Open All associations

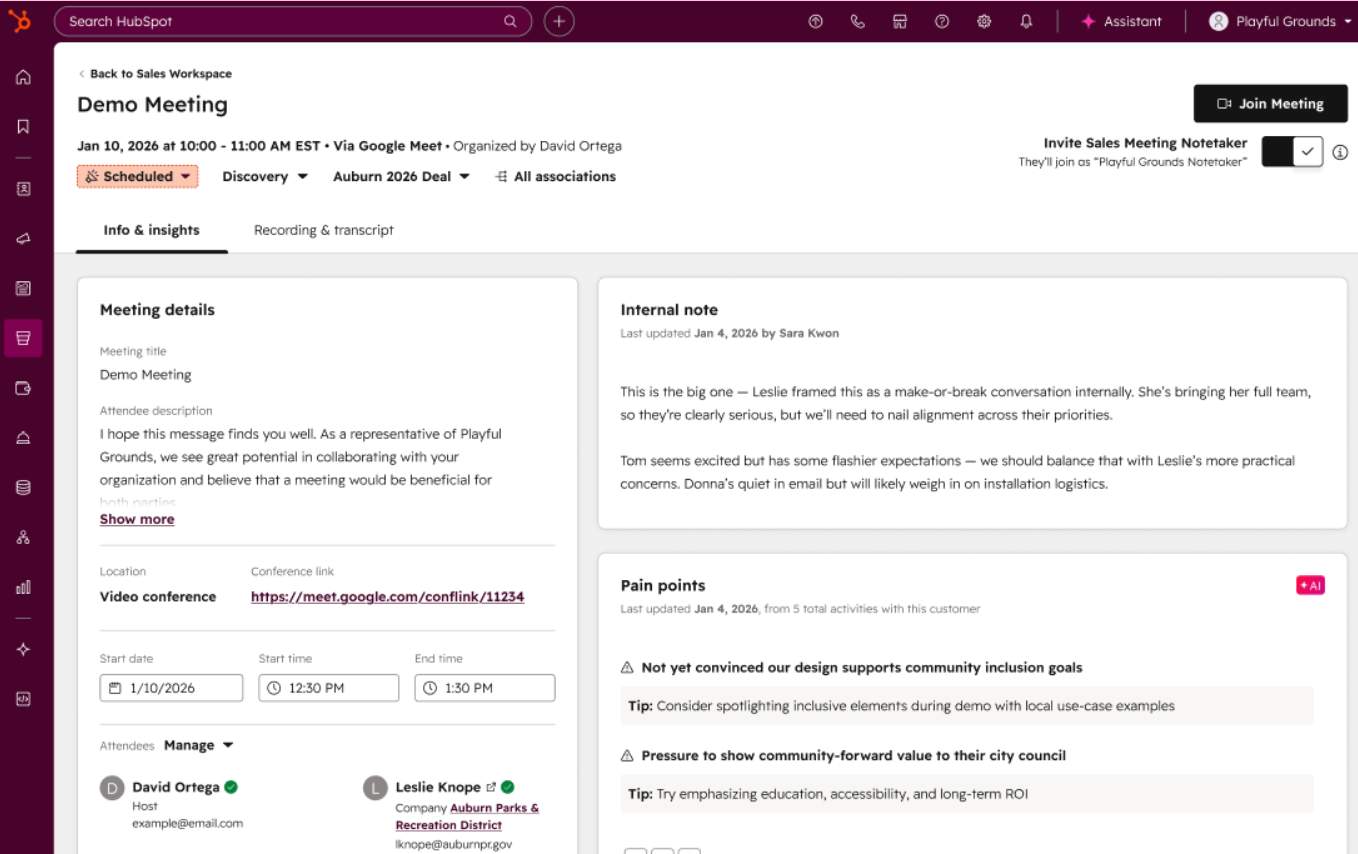coord(555,176)
